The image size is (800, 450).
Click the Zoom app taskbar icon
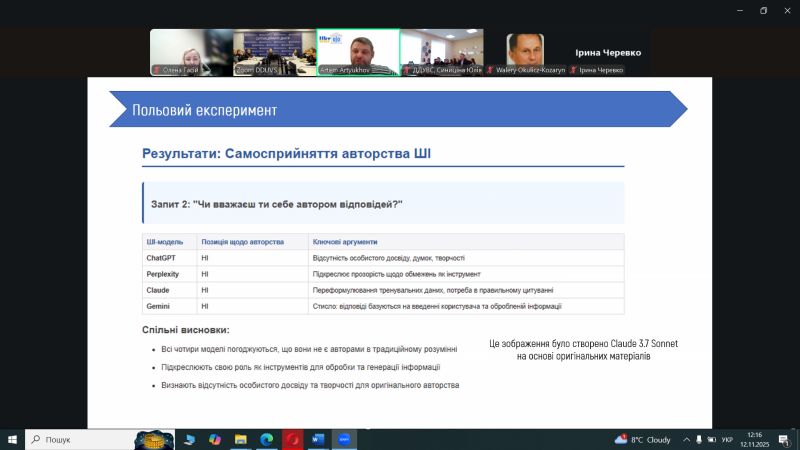[x=345, y=439]
